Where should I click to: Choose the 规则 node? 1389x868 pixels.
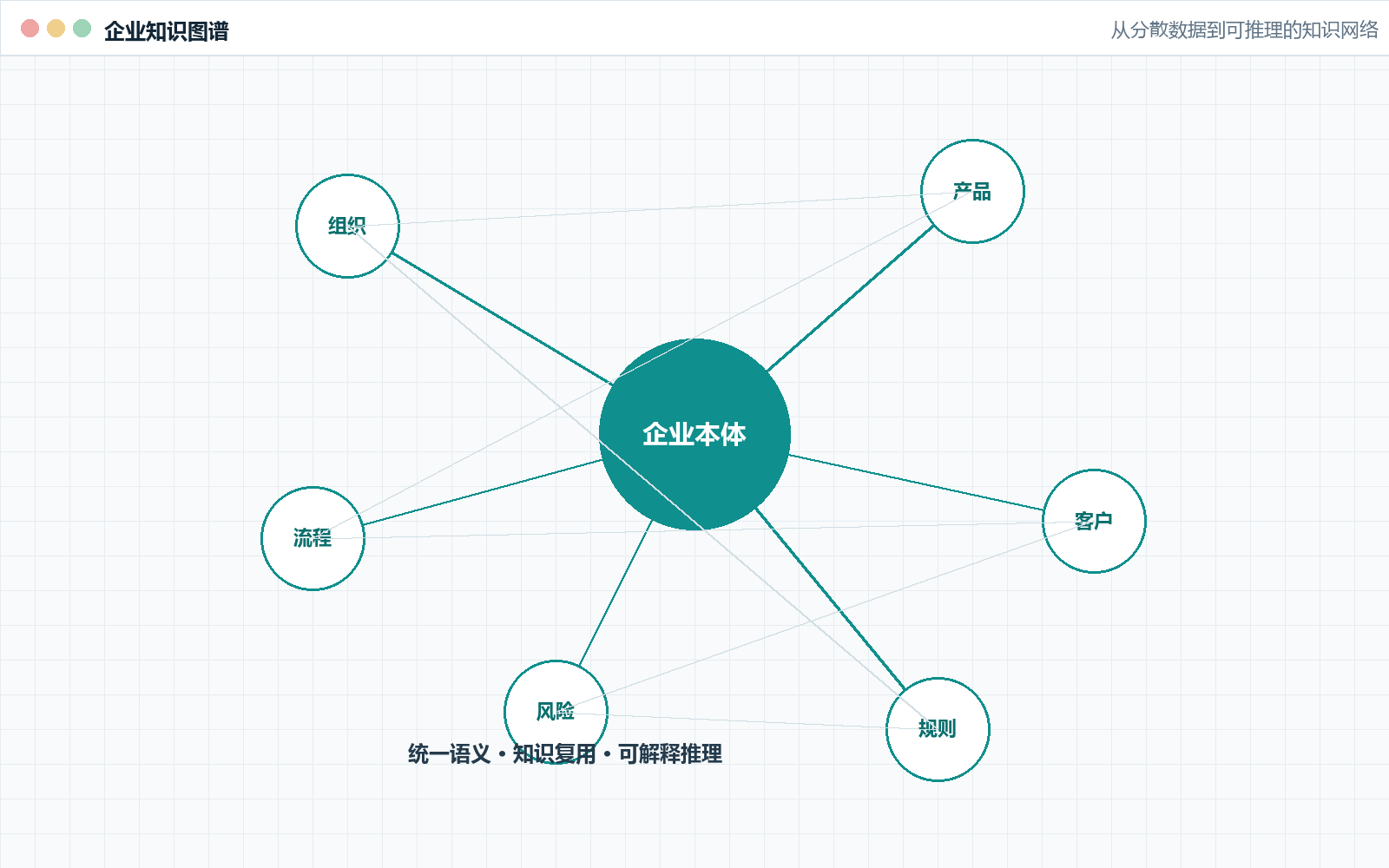click(x=938, y=729)
